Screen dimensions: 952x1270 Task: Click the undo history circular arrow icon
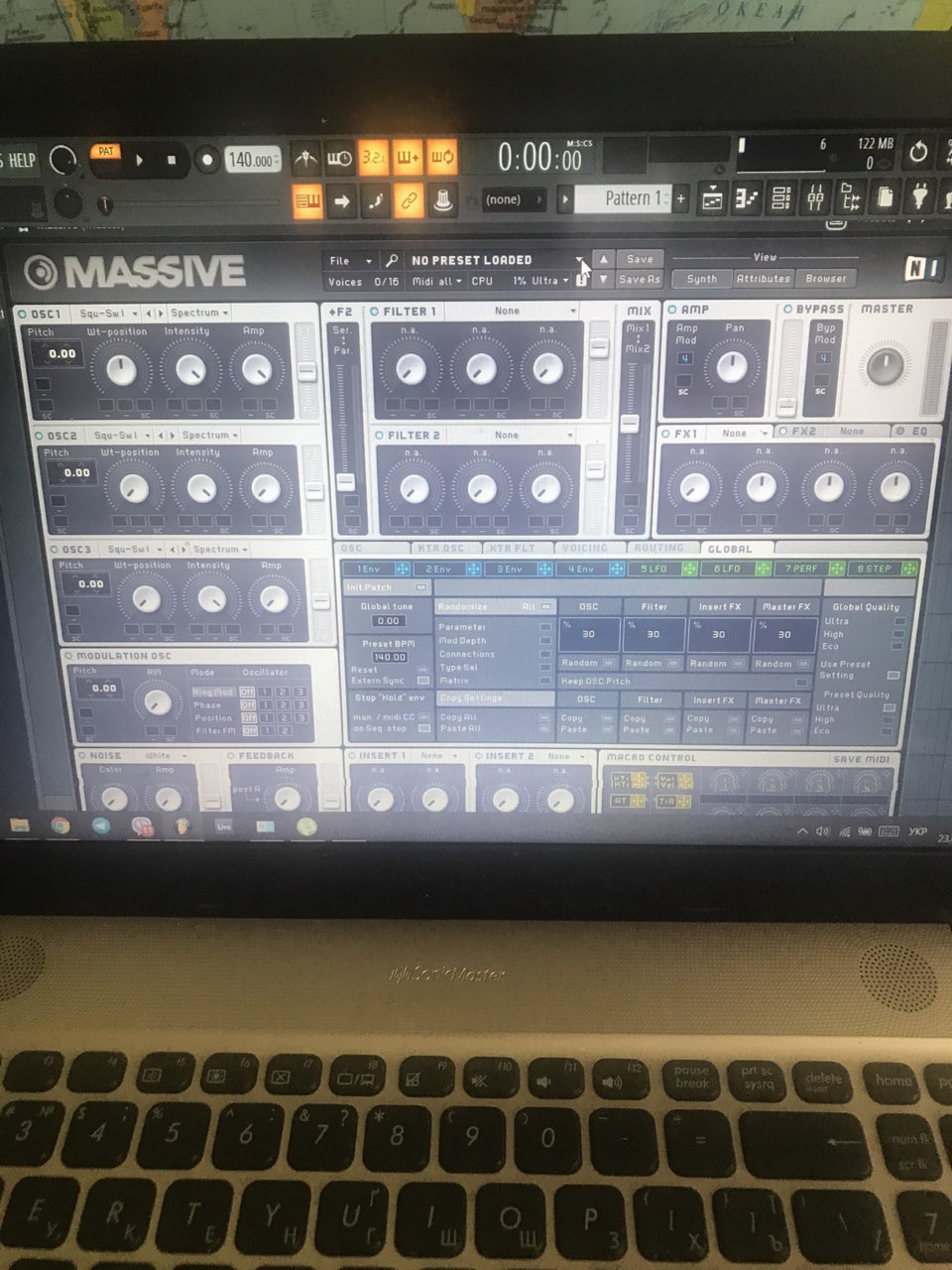pos(919,152)
